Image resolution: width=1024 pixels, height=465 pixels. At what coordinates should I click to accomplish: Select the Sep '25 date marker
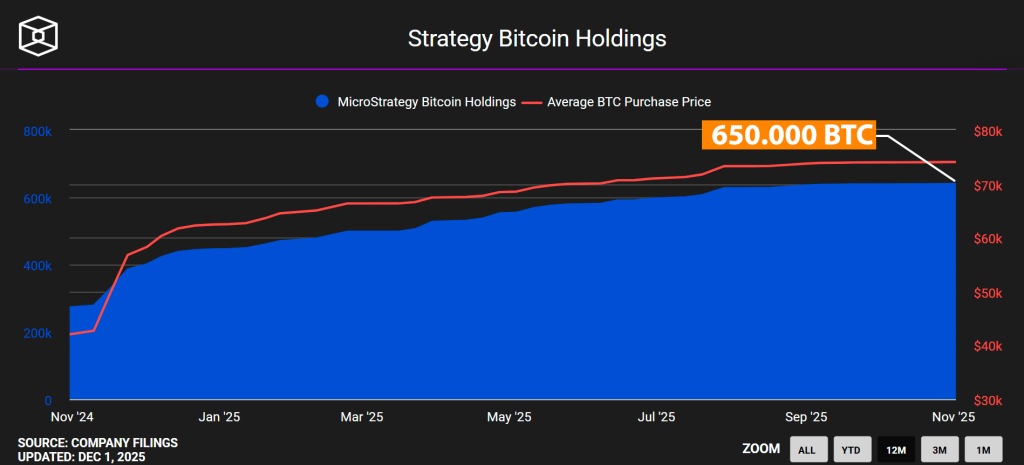pos(806,416)
